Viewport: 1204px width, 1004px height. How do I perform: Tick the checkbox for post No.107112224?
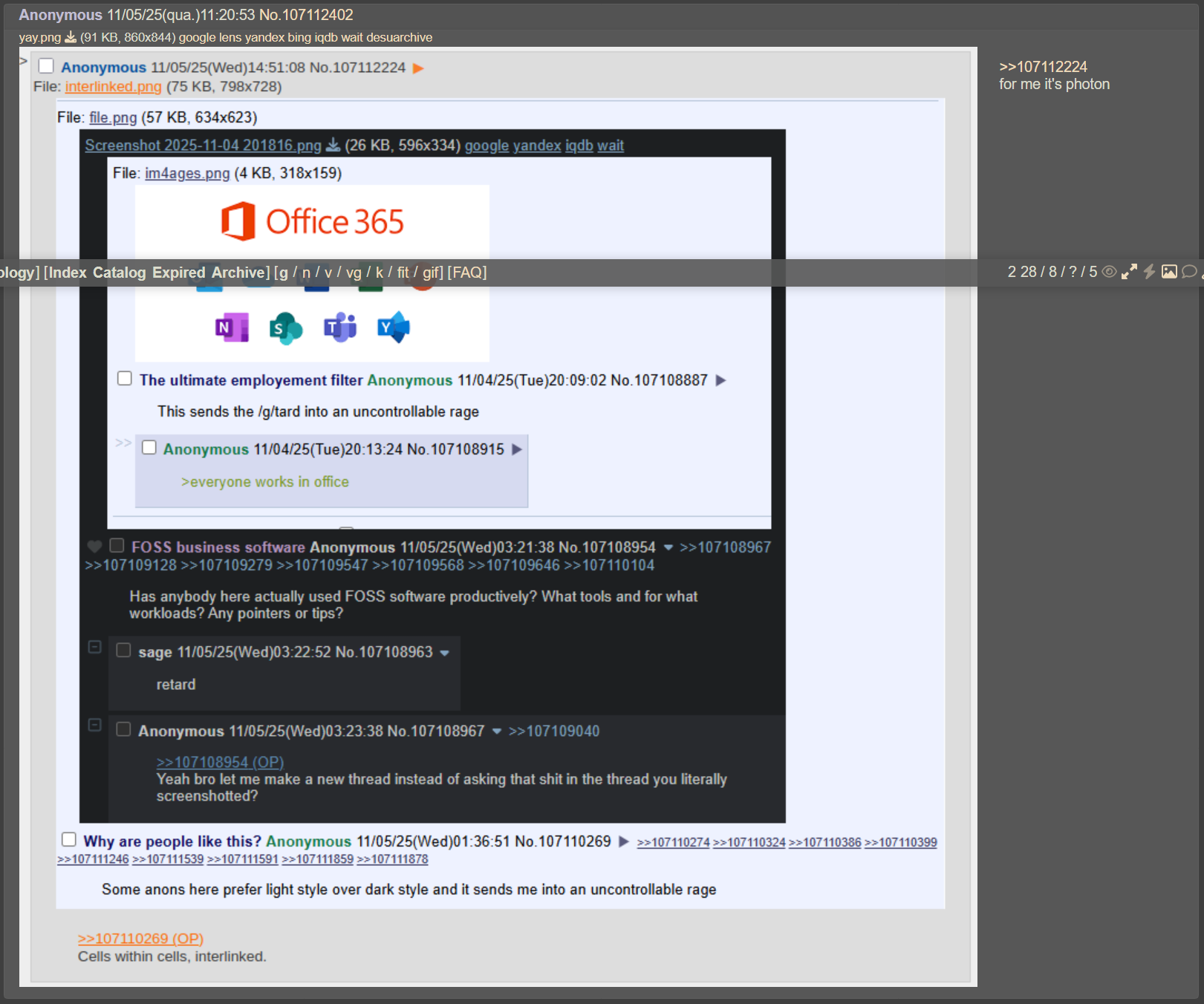pos(46,66)
